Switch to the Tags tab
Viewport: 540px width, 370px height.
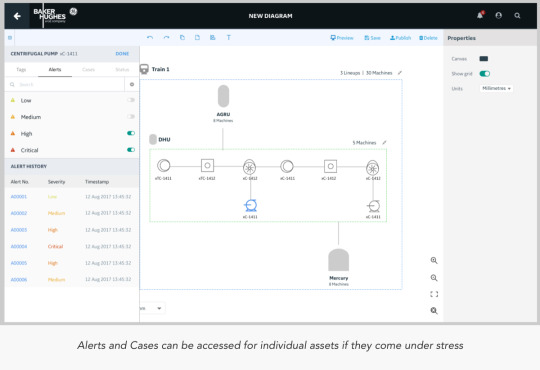pyautogui.click(x=21, y=70)
